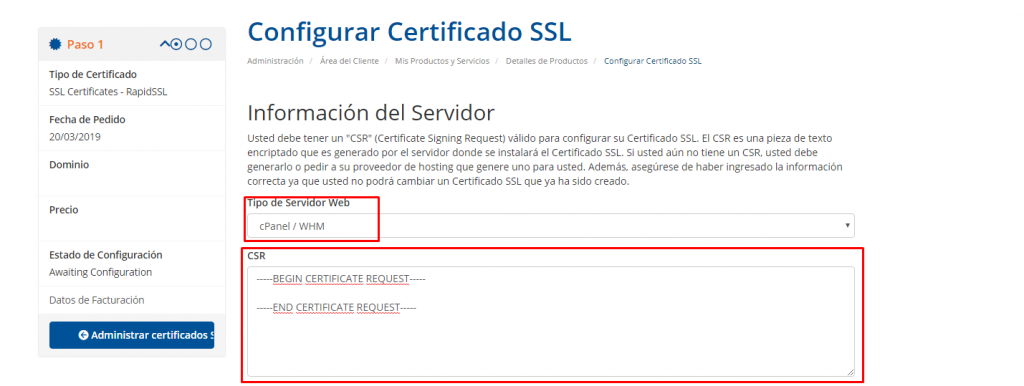The width and height of the screenshot is (1024, 386).
Task: Click inside the CSR text area
Action: [551, 321]
